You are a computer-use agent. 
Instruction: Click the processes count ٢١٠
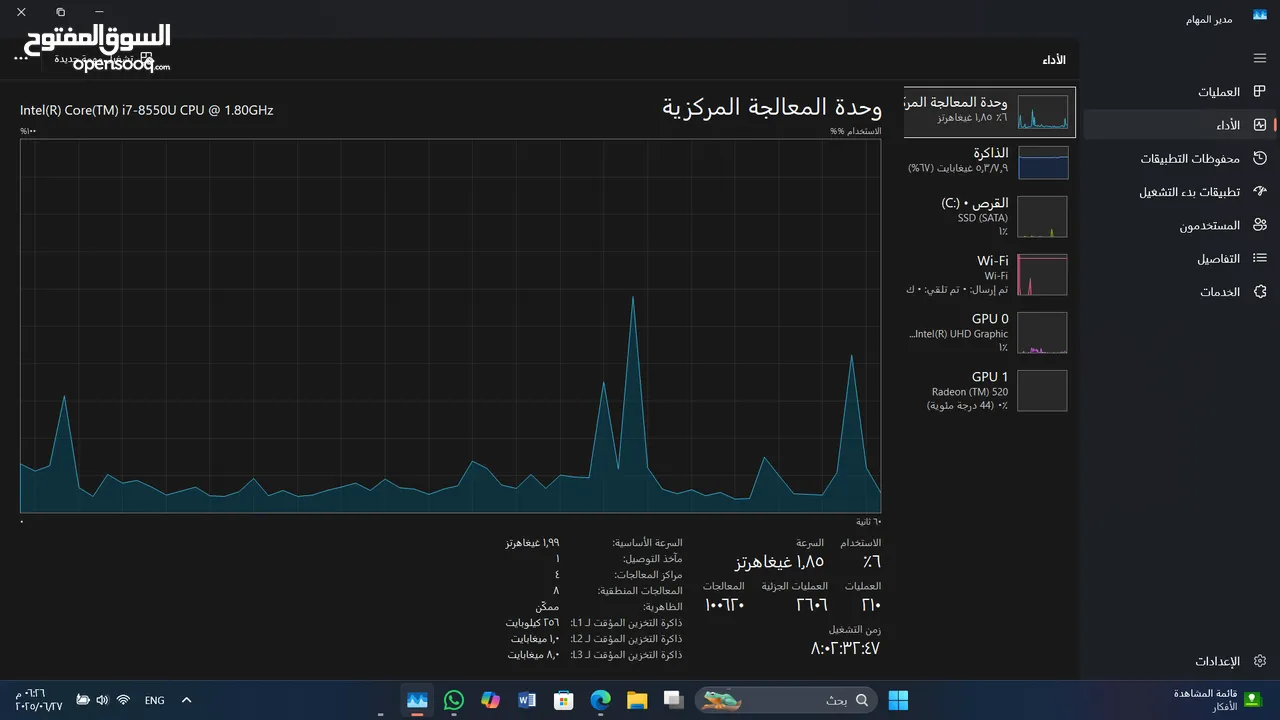(x=871, y=605)
